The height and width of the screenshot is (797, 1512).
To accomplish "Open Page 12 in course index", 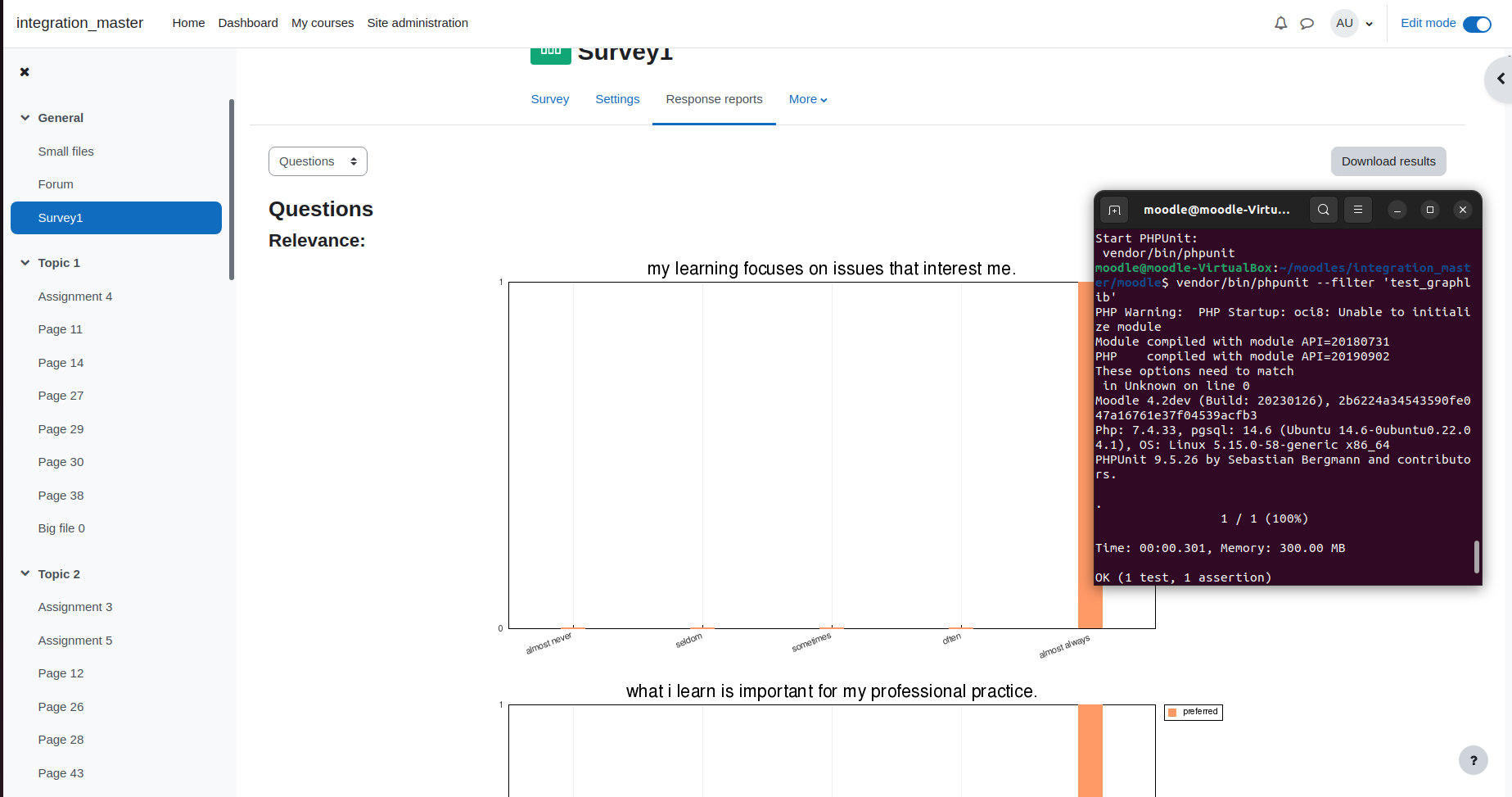I will coord(61,673).
